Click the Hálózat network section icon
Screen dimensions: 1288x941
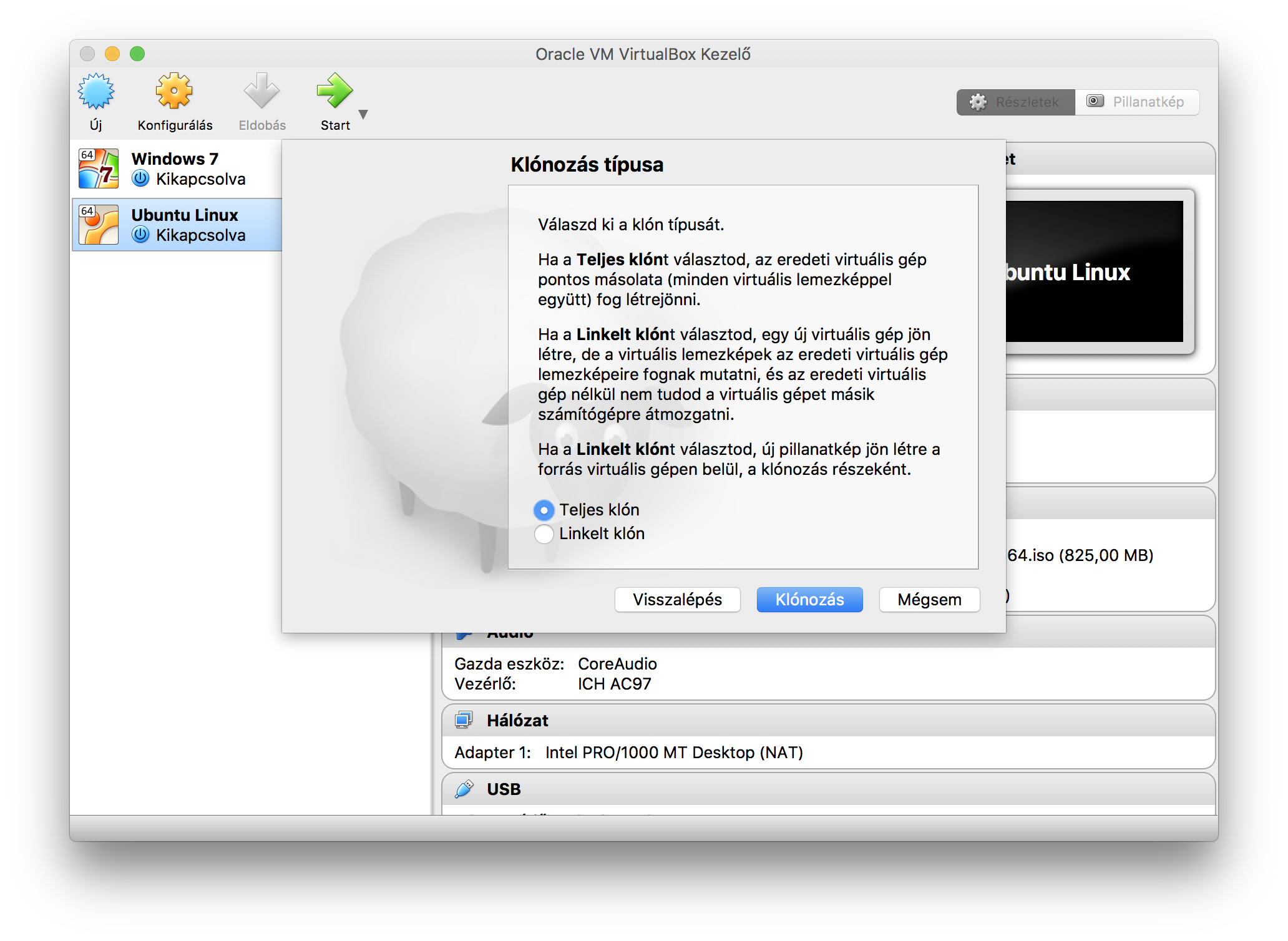coord(464,720)
